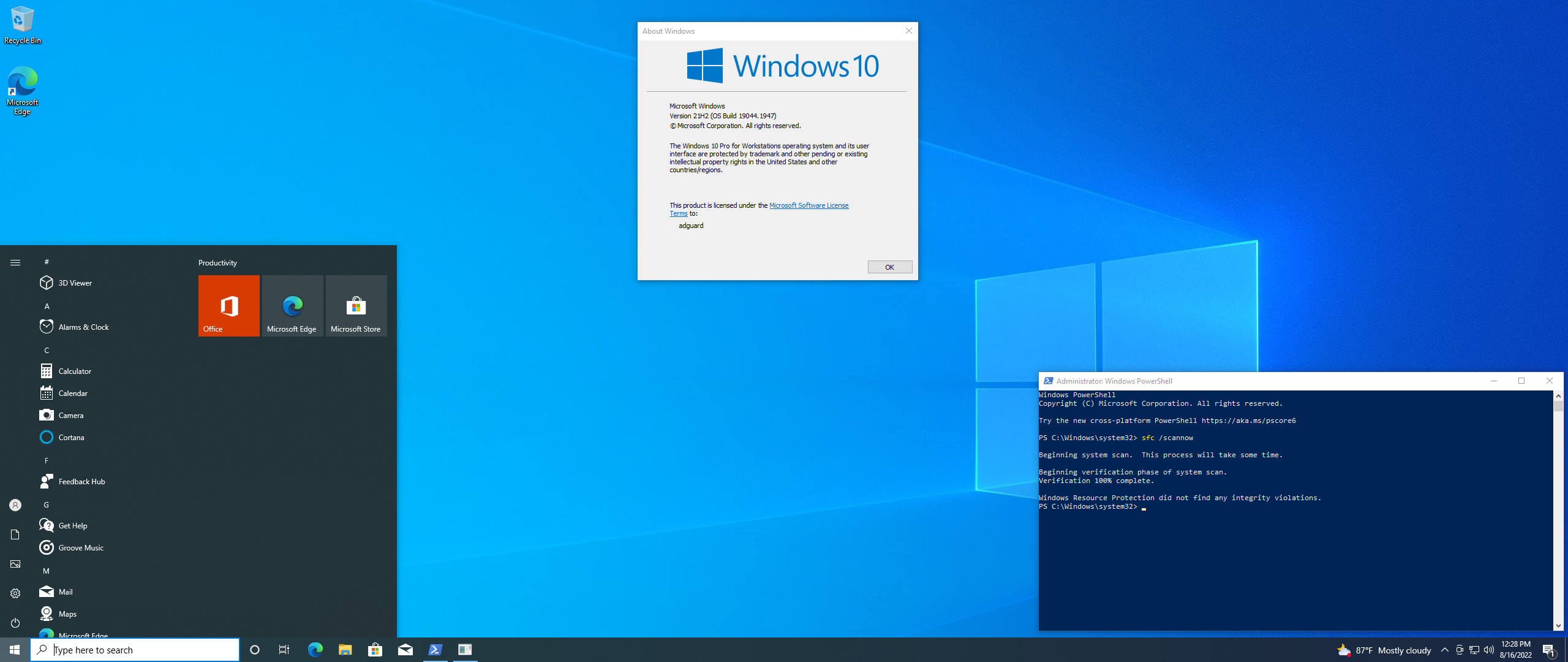This screenshot has width=1568, height=662.
Task: Launch Groove Music from Start menu
Action: (81, 547)
